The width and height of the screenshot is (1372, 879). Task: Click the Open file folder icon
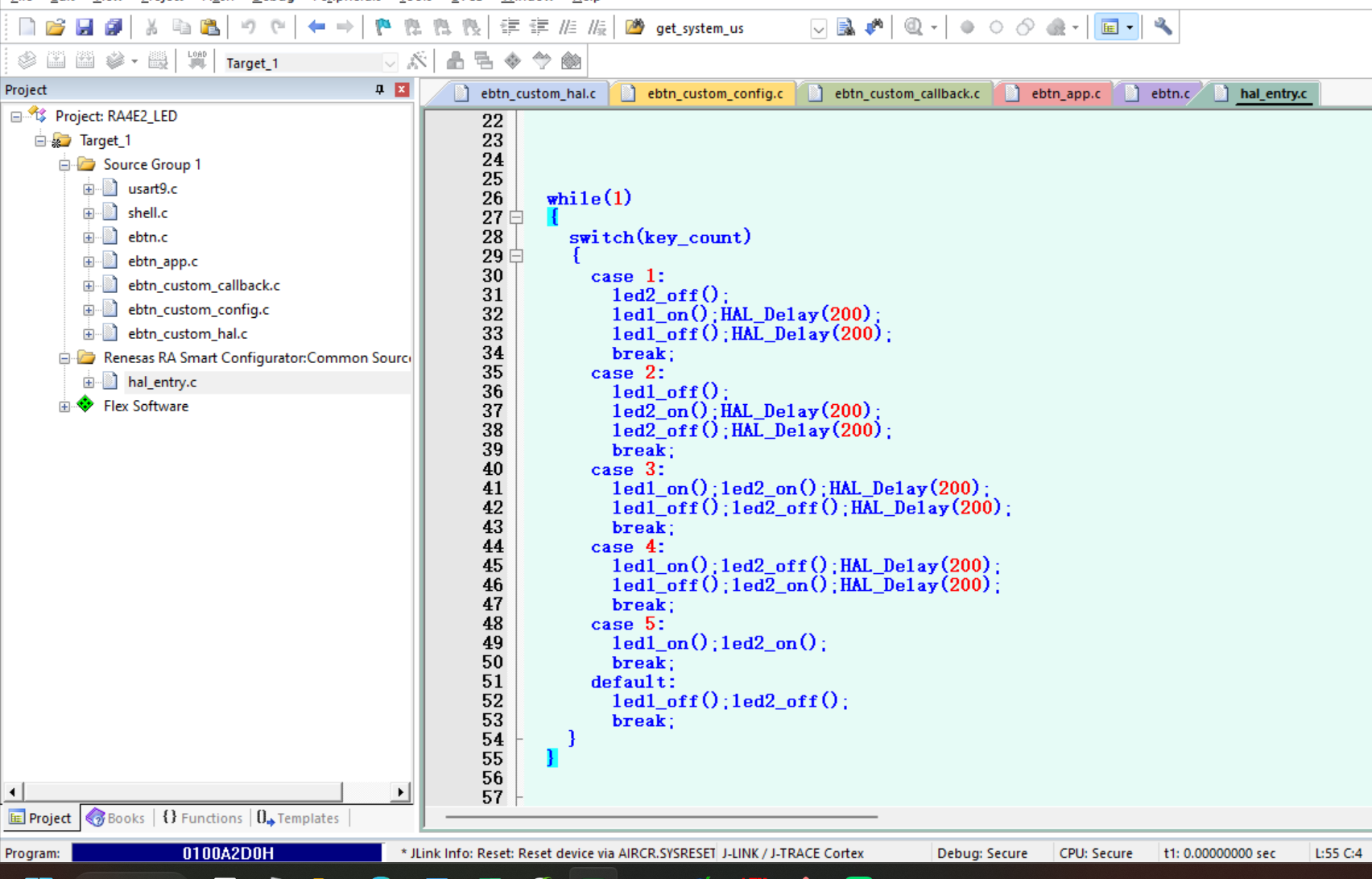[56, 27]
